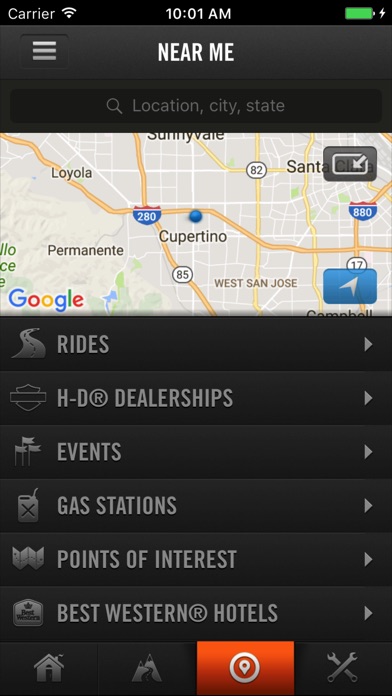This screenshot has width=392, height=696.
Task: Center map with the blue location arrow
Action: tap(350, 286)
